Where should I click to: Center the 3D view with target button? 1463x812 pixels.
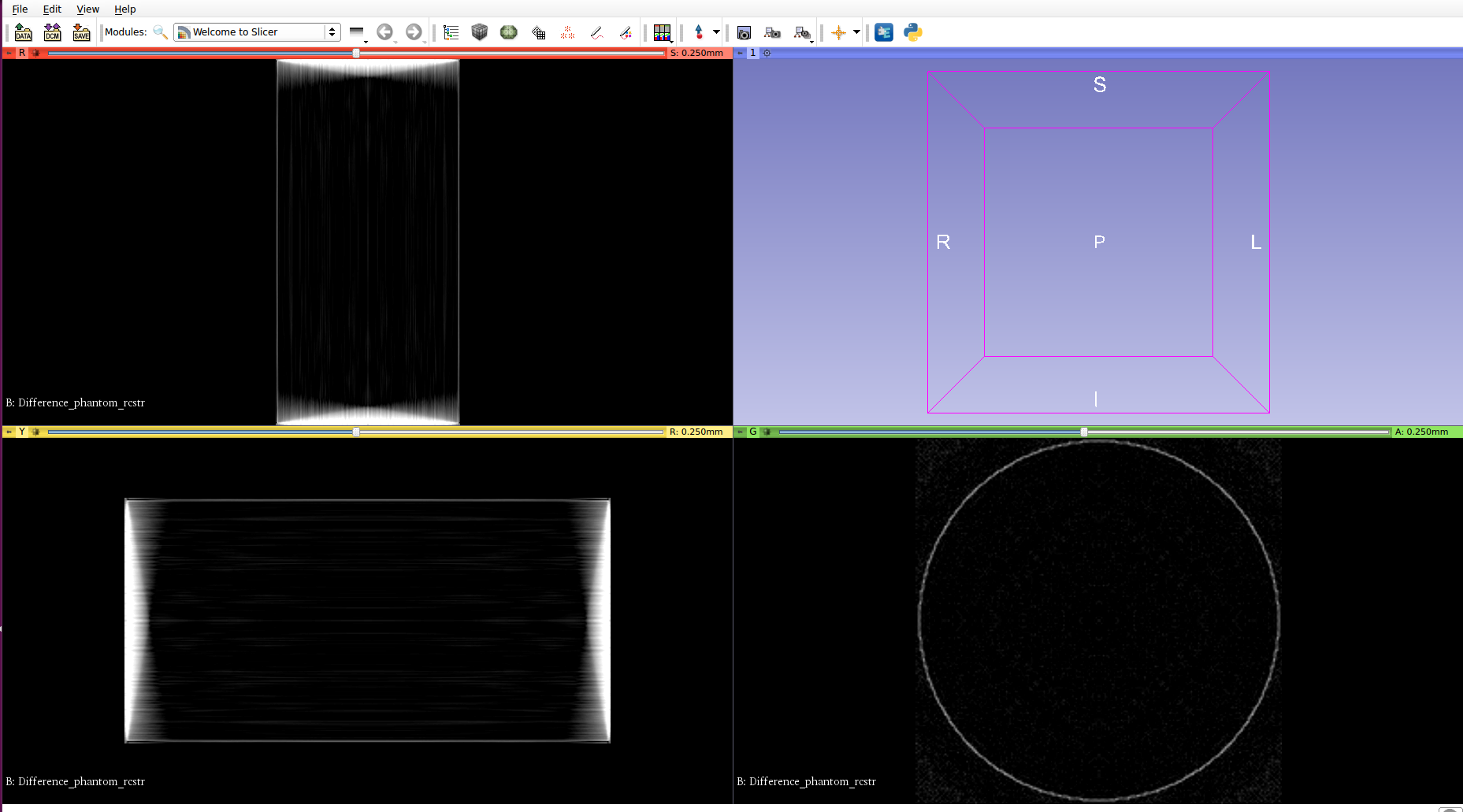(767, 53)
